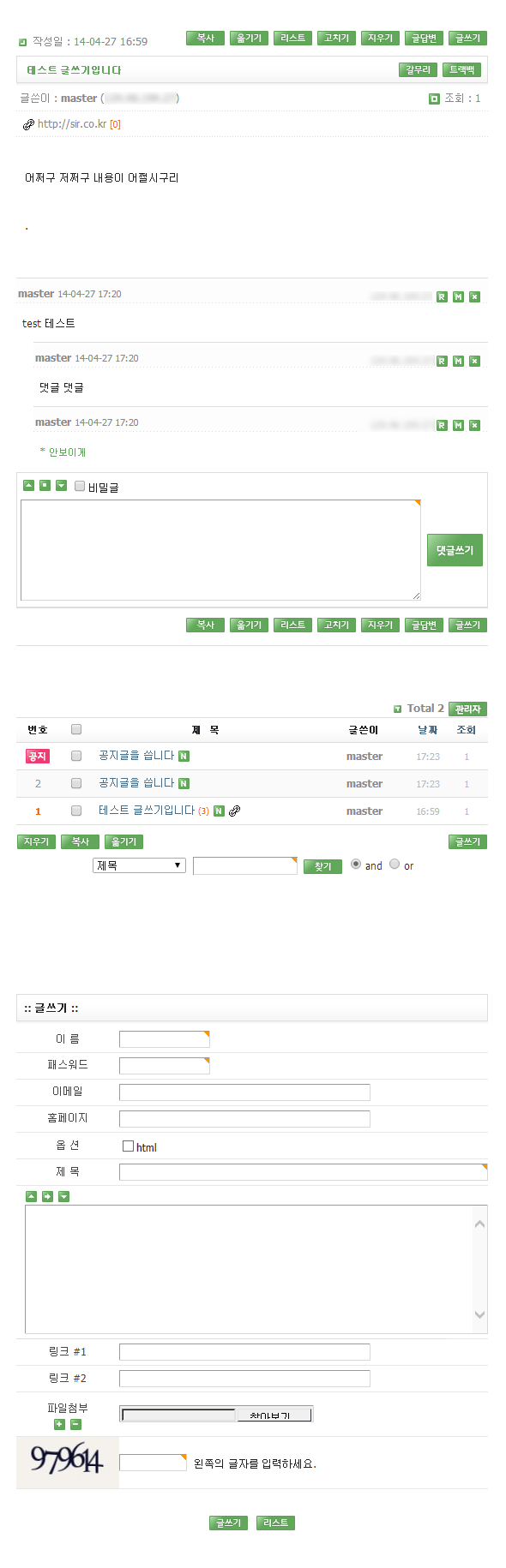The height and width of the screenshot is (1568, 506).
Task: Click reply icon R on 'test 테스트' comment
Action: coord(442,296)
